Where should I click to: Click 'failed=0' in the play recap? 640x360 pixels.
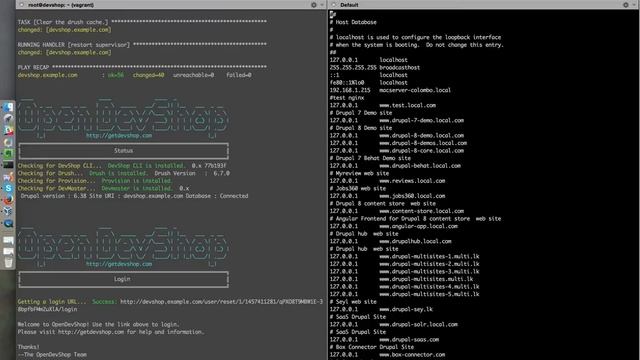pyautogui.click(x=239, y=75)
